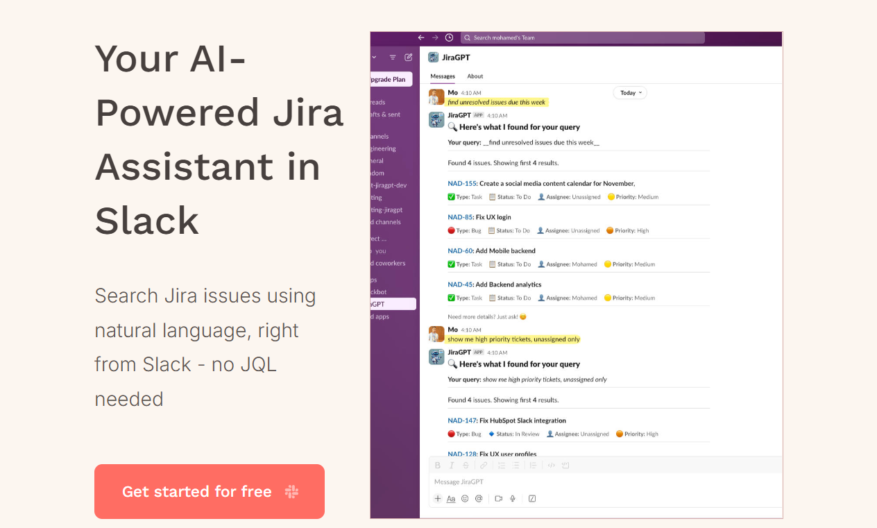Click 'Fix HubSpot Slack integration' issue title

click(x=523, y=421)
